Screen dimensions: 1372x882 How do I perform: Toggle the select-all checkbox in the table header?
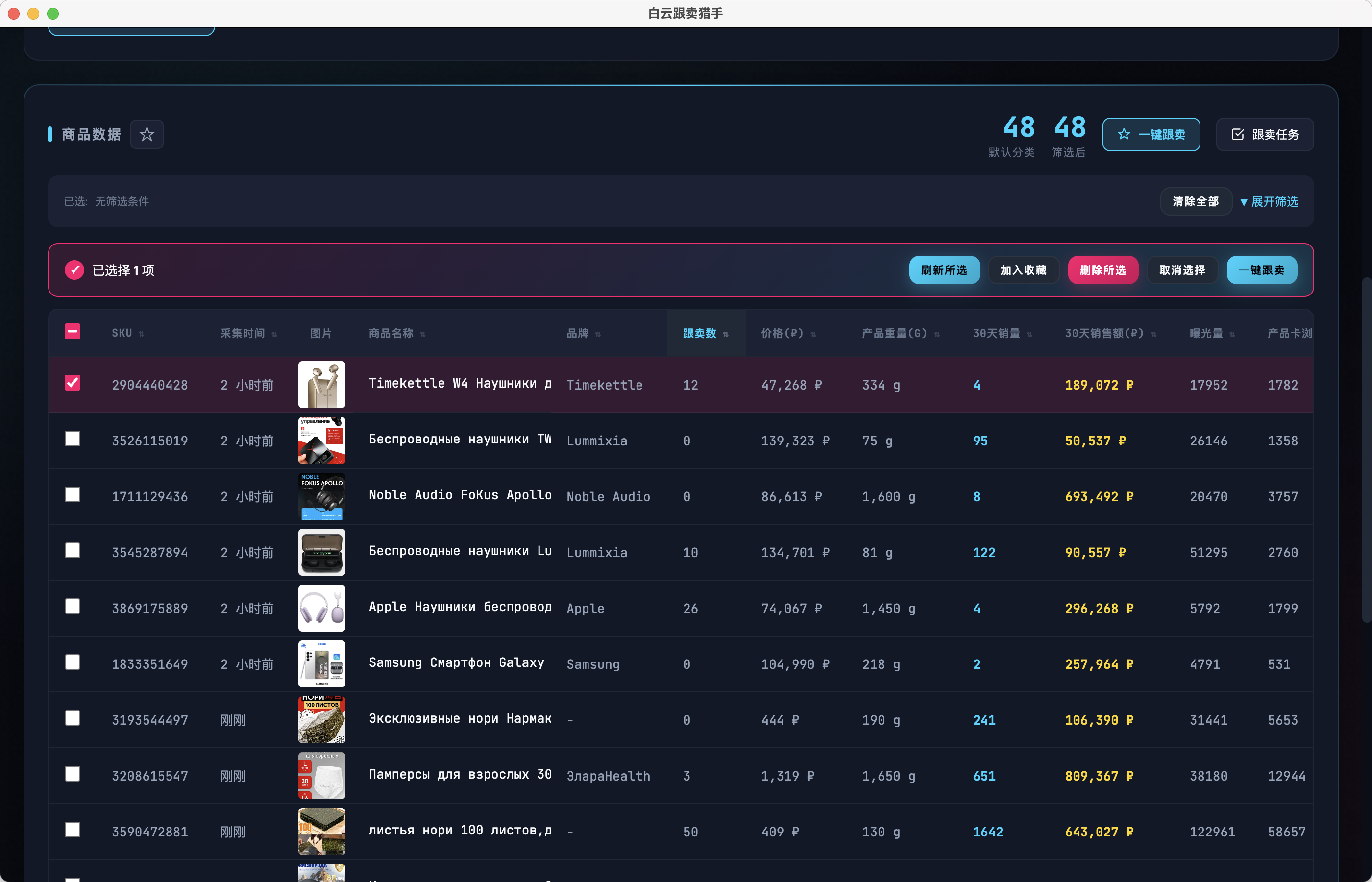(73, 331)
